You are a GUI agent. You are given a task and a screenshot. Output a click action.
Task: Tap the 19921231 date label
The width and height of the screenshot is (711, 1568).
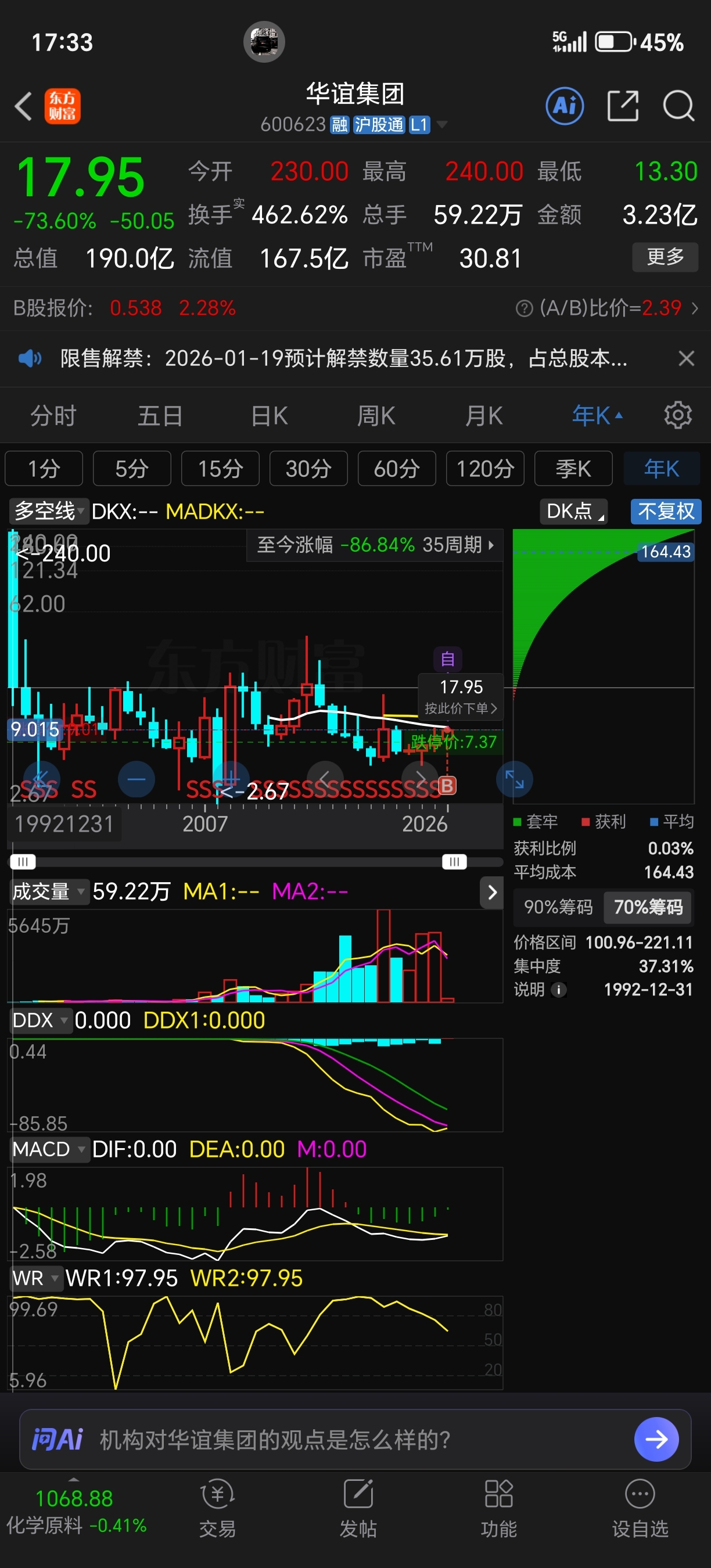pos(64,824)
